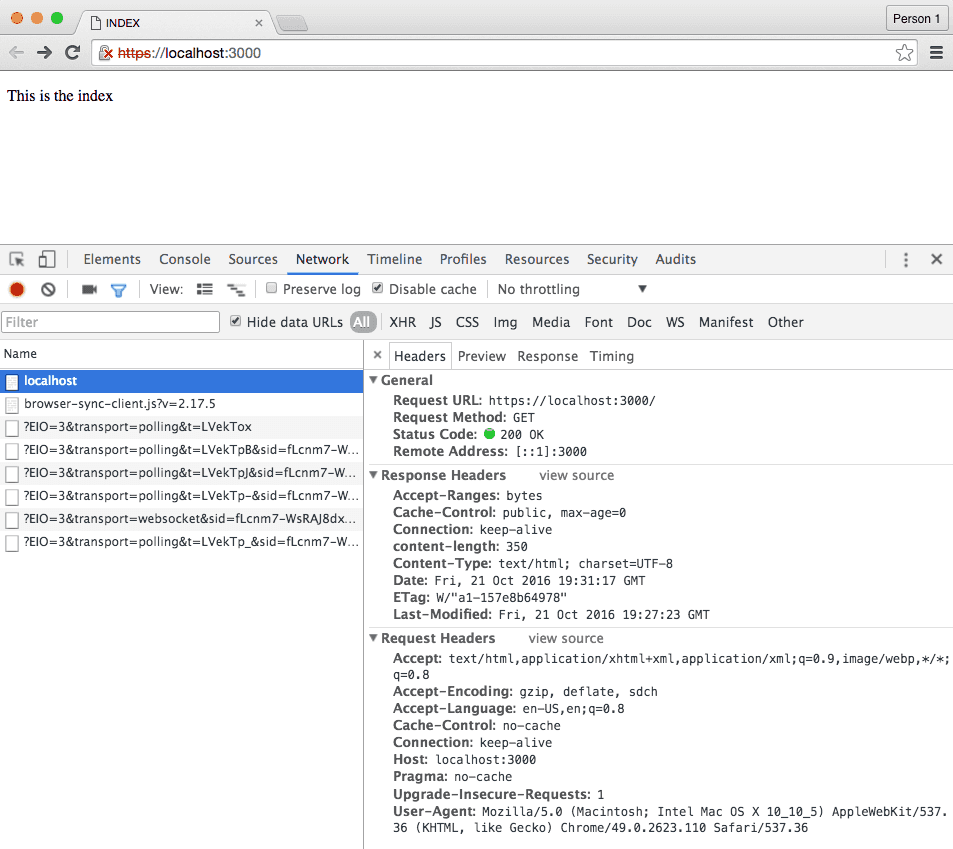
Task: Uncheck the Disable cache checkbox
Action: pos(377,289)
